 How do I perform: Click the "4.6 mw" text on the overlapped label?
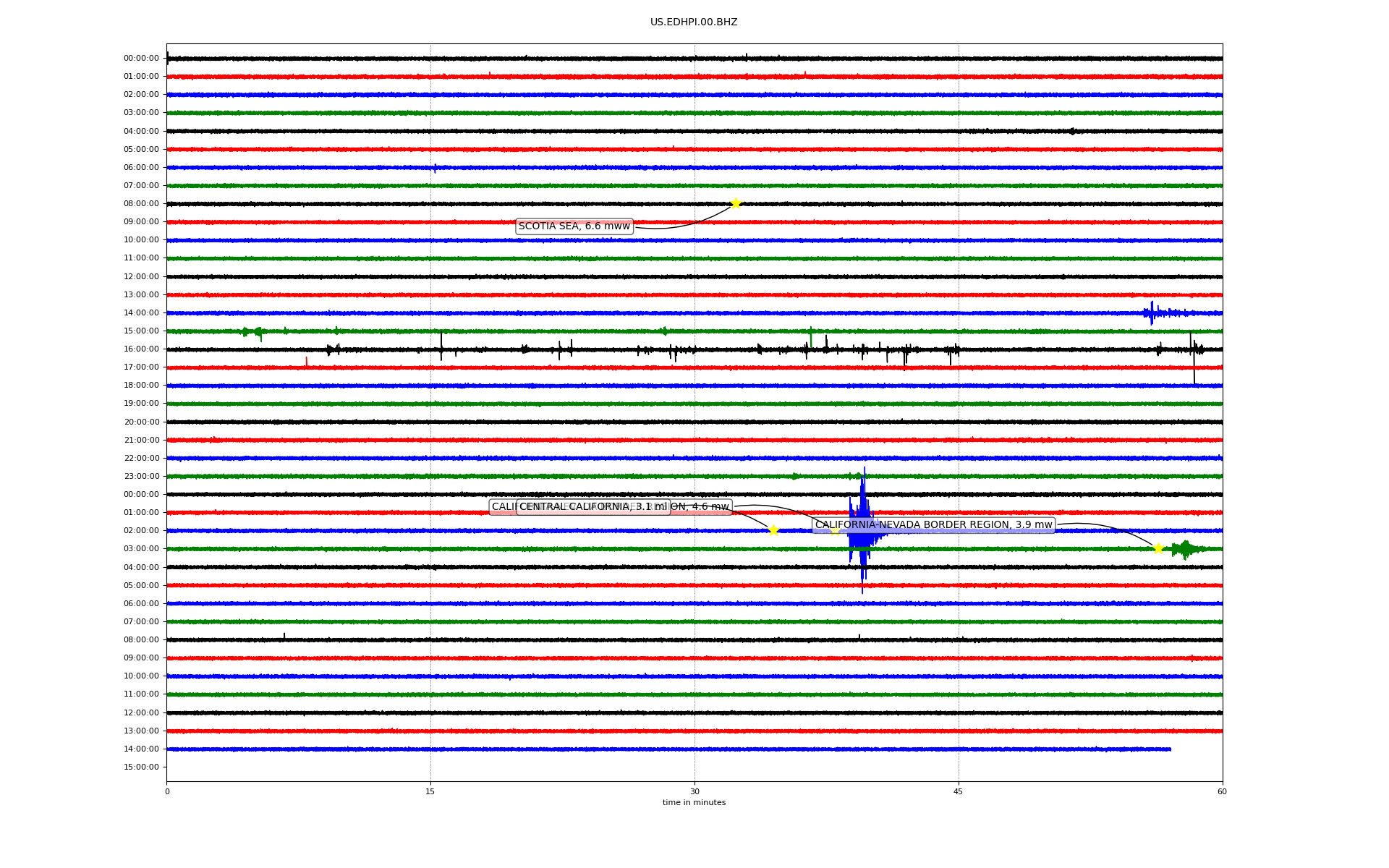click(x=710, y=507)
